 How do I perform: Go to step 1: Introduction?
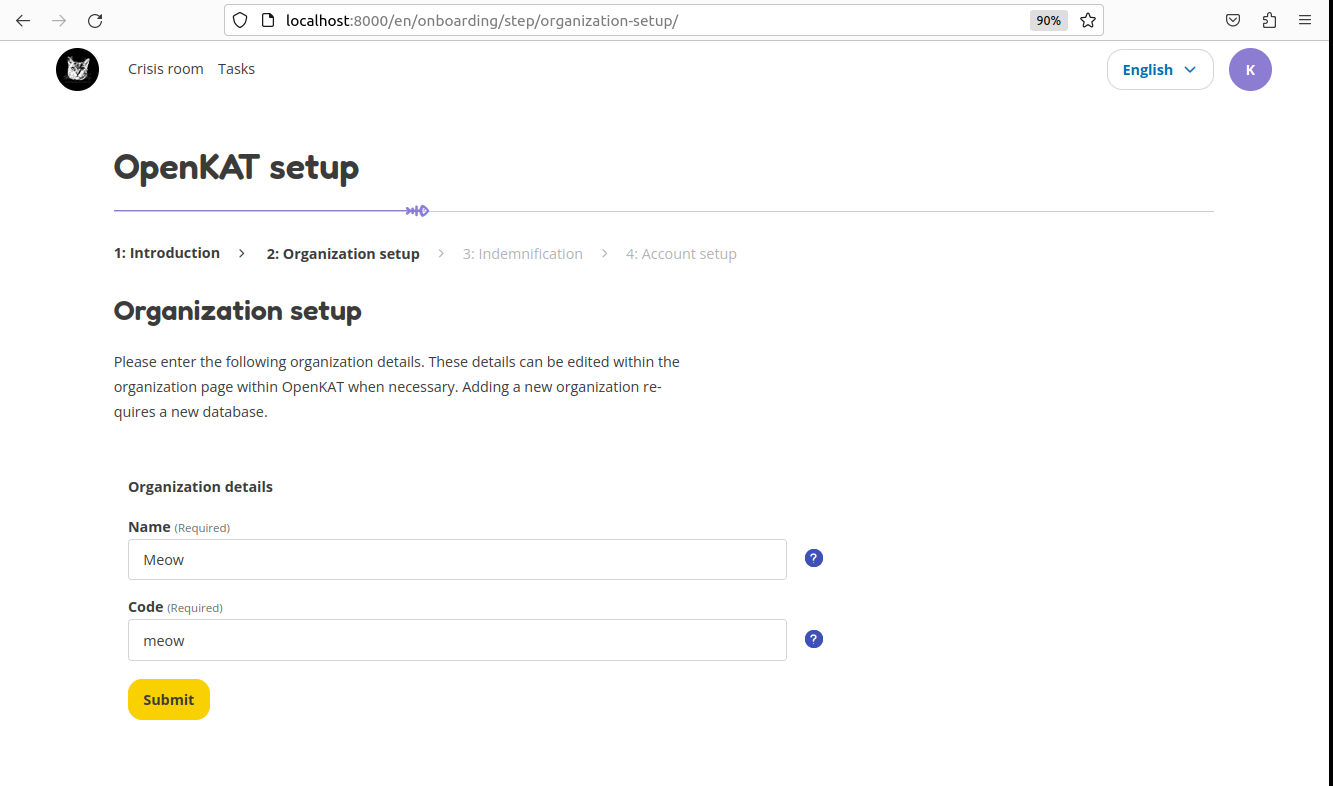coord(167,253)
